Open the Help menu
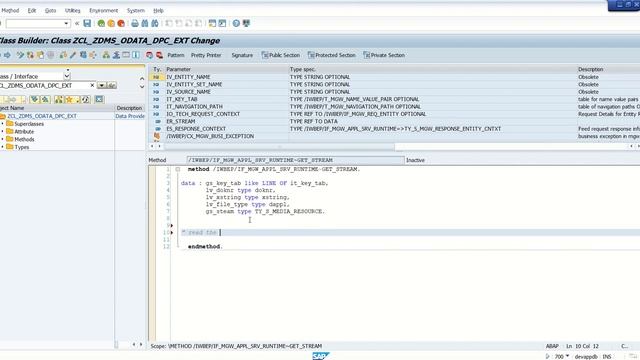The width and height of the screenshot is (640, 360). pyautogui.click(x=158, y=11)
